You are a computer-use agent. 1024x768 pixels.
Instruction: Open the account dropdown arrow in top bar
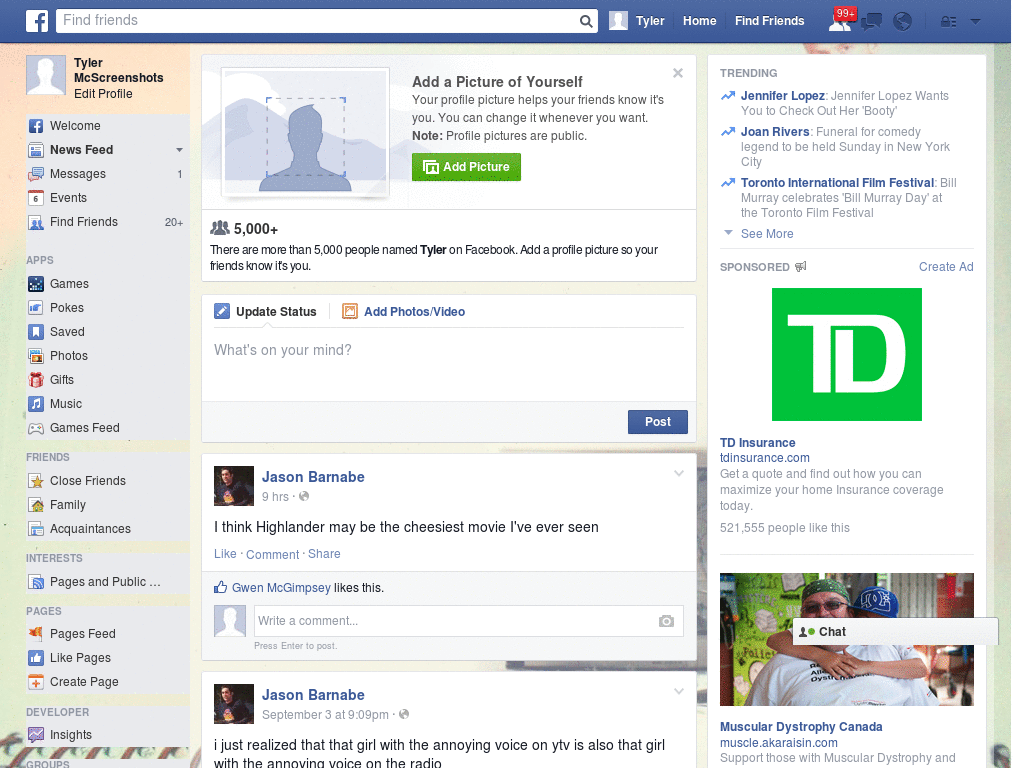976,21
